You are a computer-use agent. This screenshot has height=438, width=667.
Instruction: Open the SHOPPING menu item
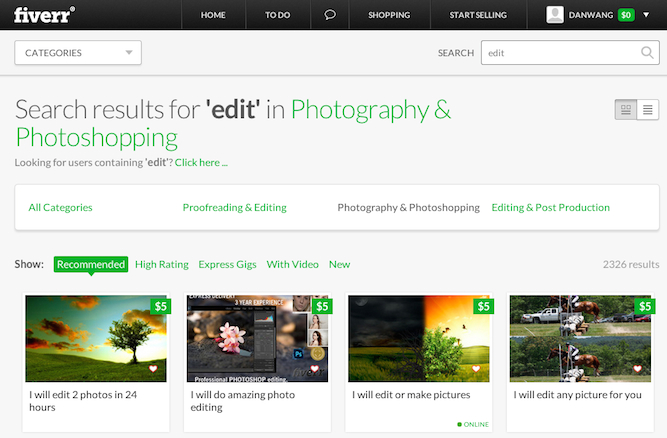pos(389,15)
